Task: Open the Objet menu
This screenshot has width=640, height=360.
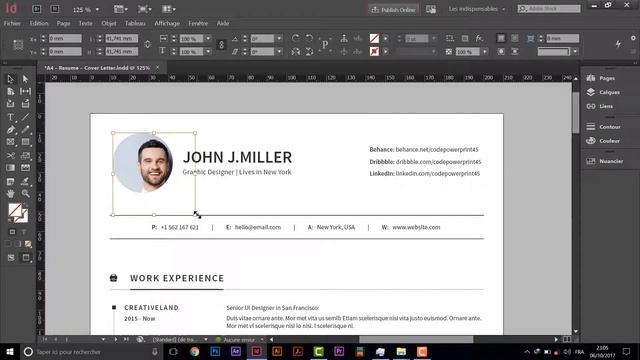Action: tap(109, 23)
